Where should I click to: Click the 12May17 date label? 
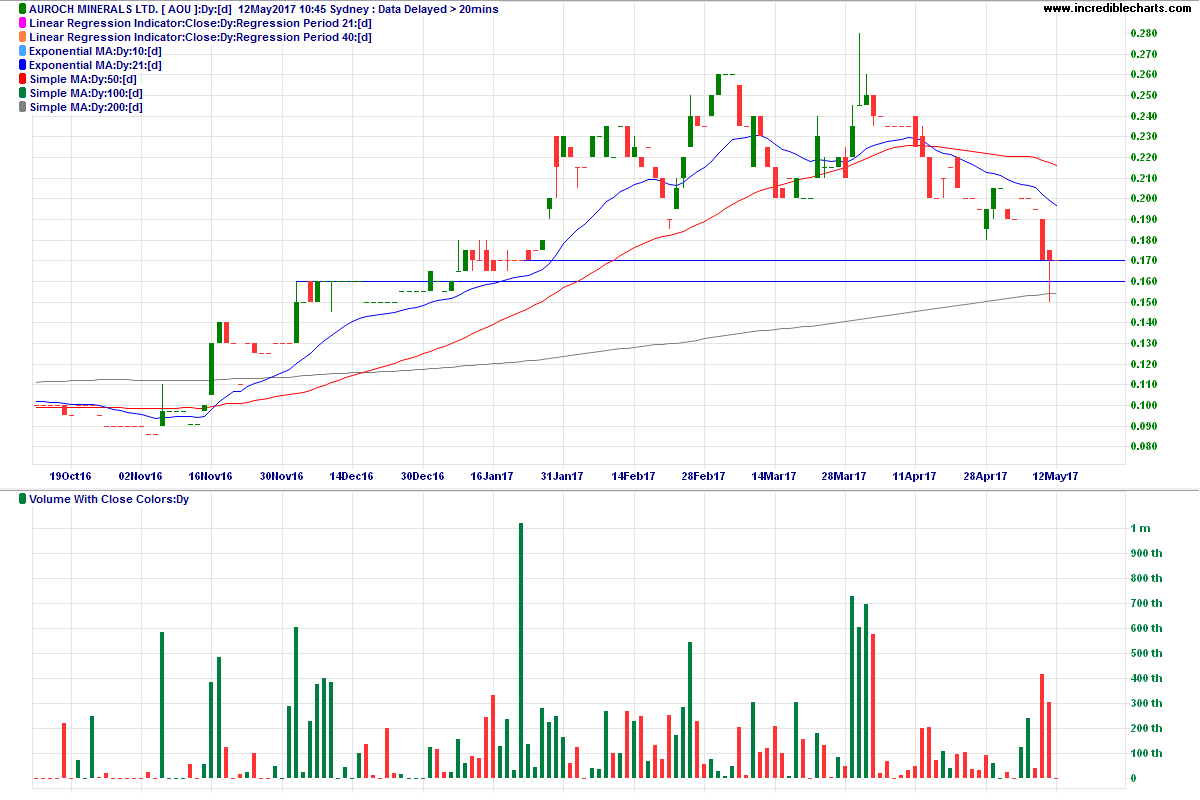[1056, 476]
